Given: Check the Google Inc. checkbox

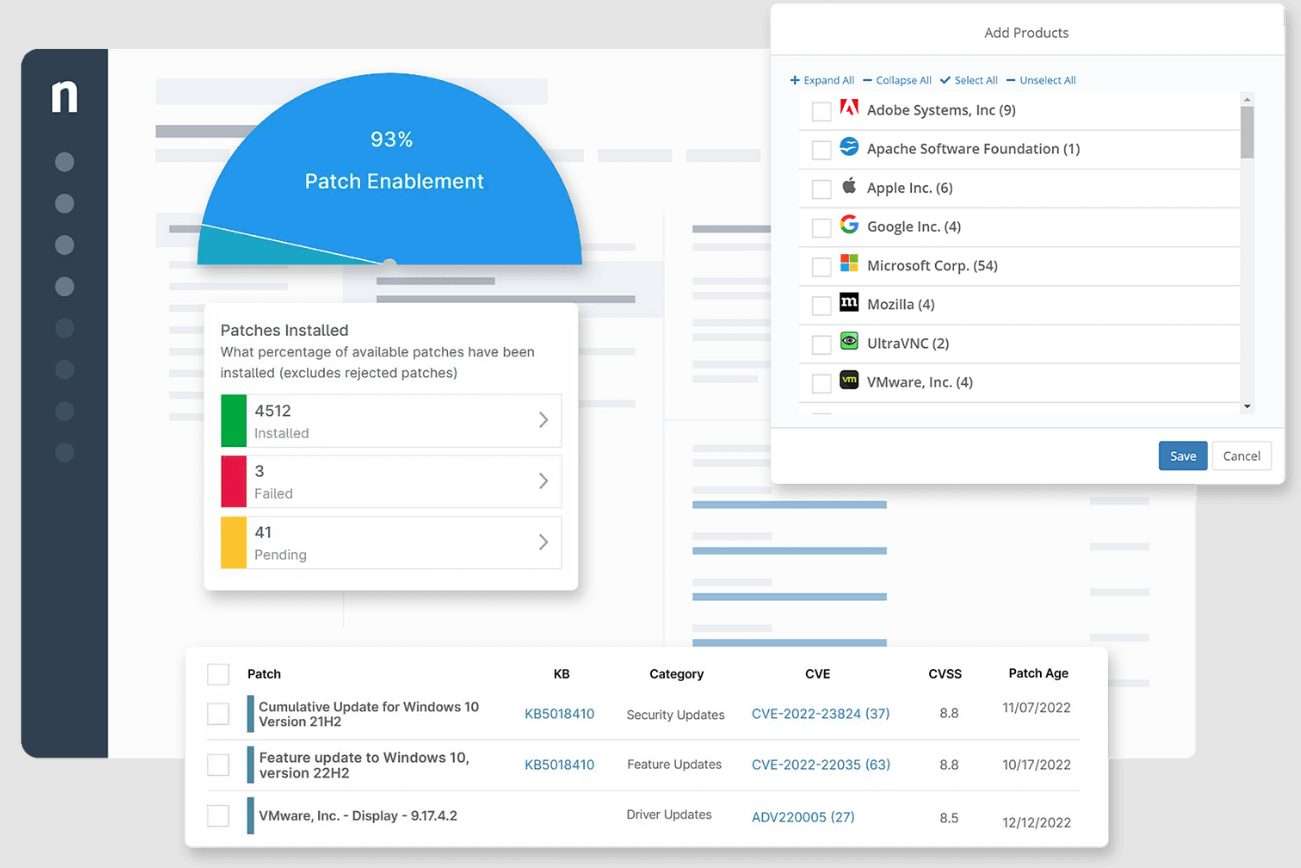Looking at the screenshot, I should [x=821, y=228].
